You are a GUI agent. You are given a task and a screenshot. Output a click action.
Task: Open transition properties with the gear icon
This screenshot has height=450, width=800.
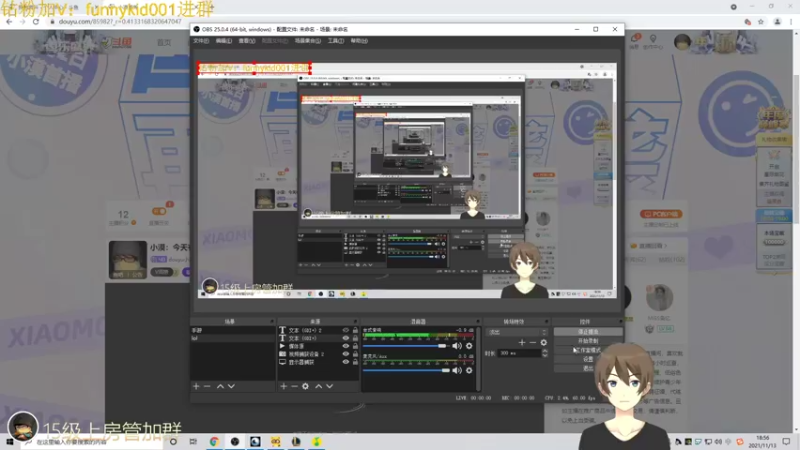point(544,342)
